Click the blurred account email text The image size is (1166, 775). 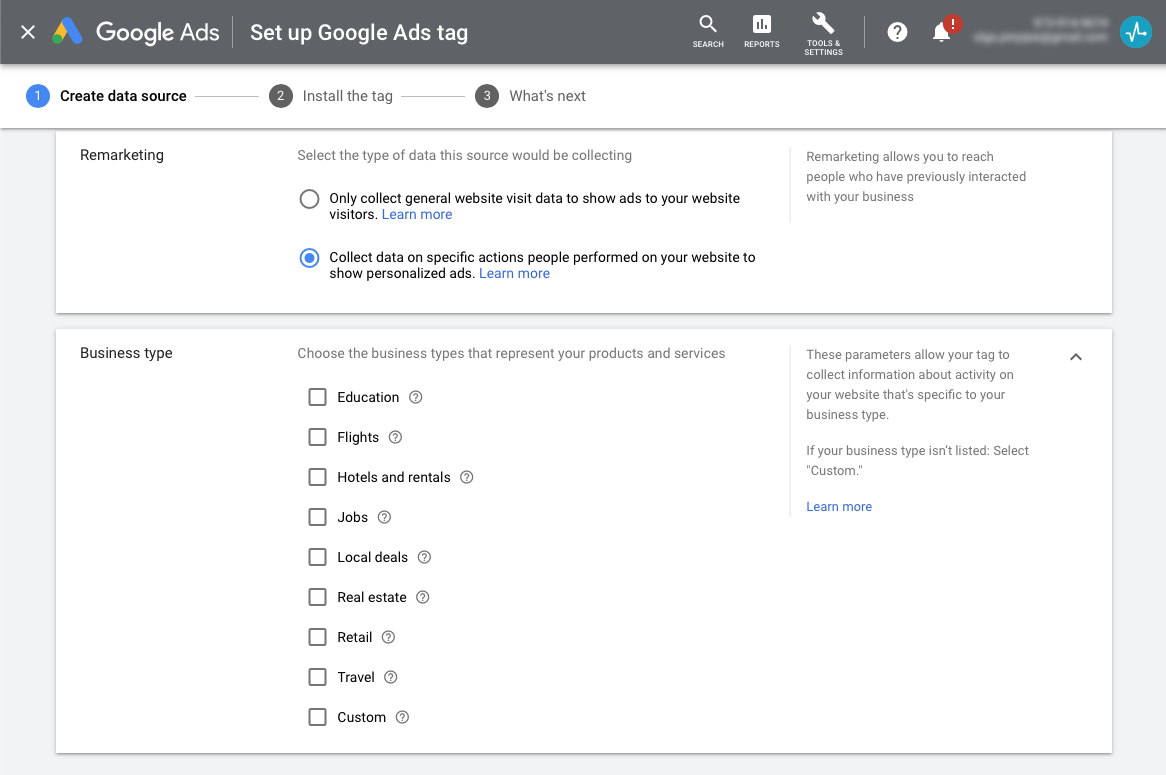[x=1040, y=37]
